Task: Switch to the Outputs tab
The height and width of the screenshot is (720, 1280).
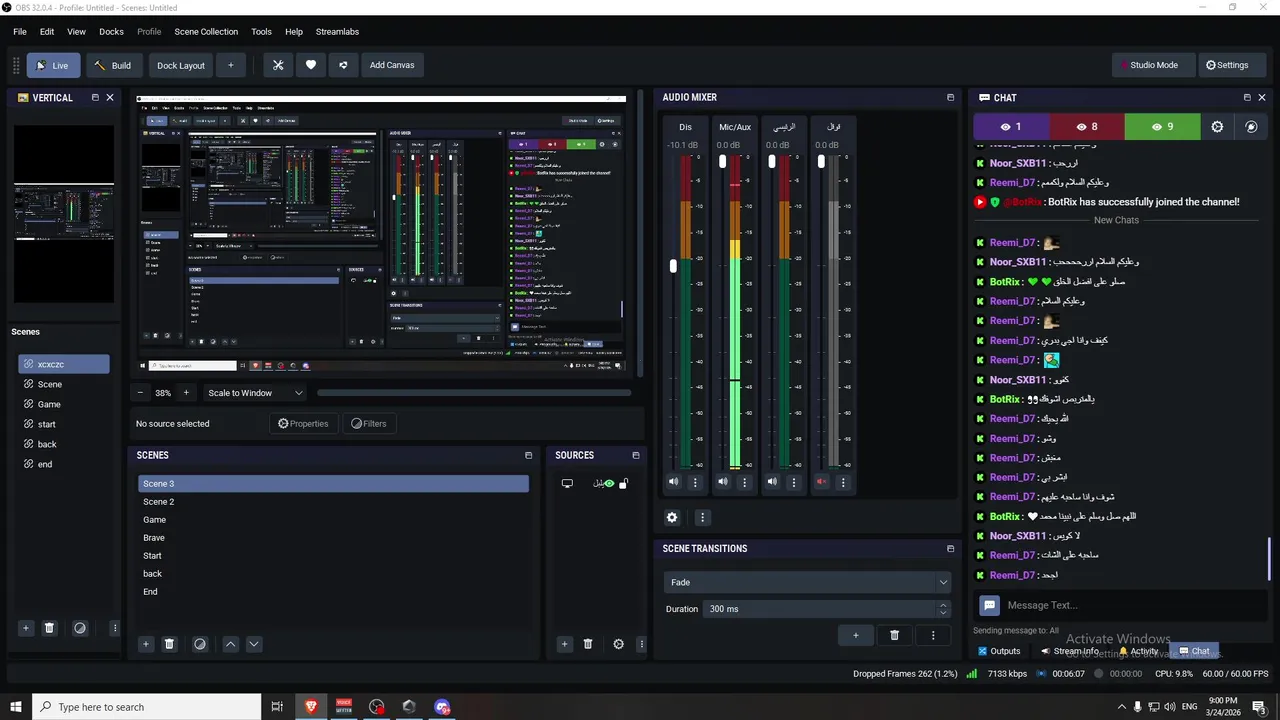Action: (x=999, y=651)
